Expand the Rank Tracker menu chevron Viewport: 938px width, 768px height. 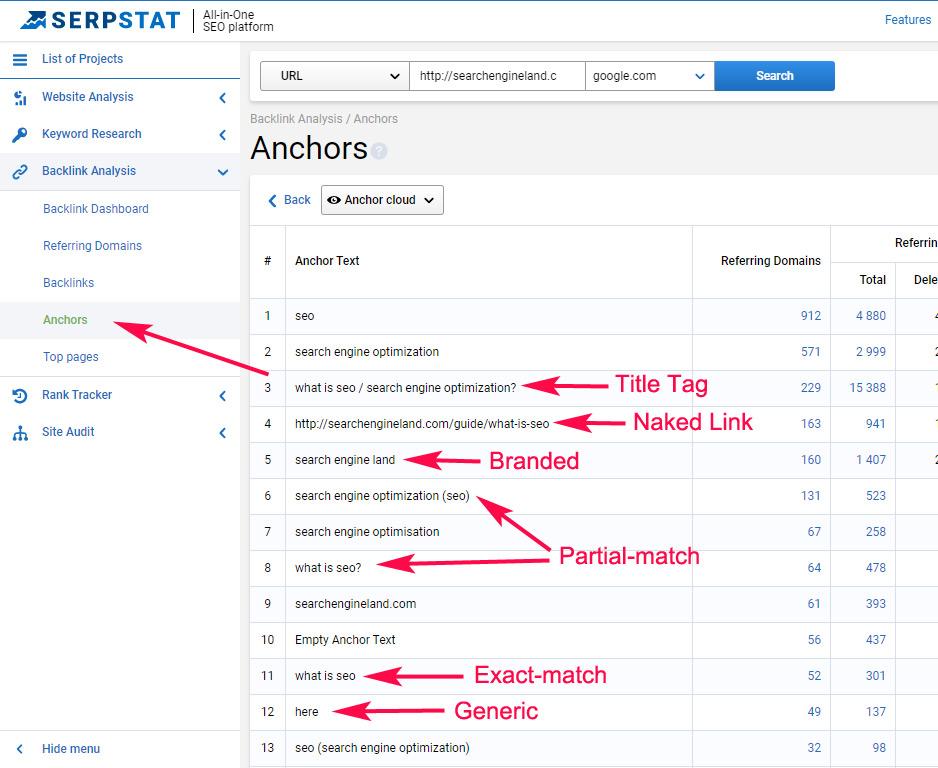click(223, 395)
